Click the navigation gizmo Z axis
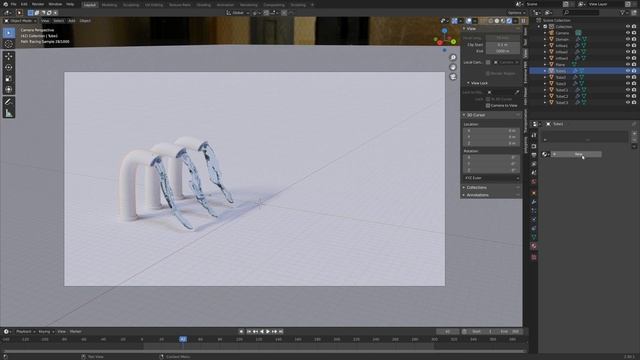Screen dimensions: 640x360 (x=444, y=31)
